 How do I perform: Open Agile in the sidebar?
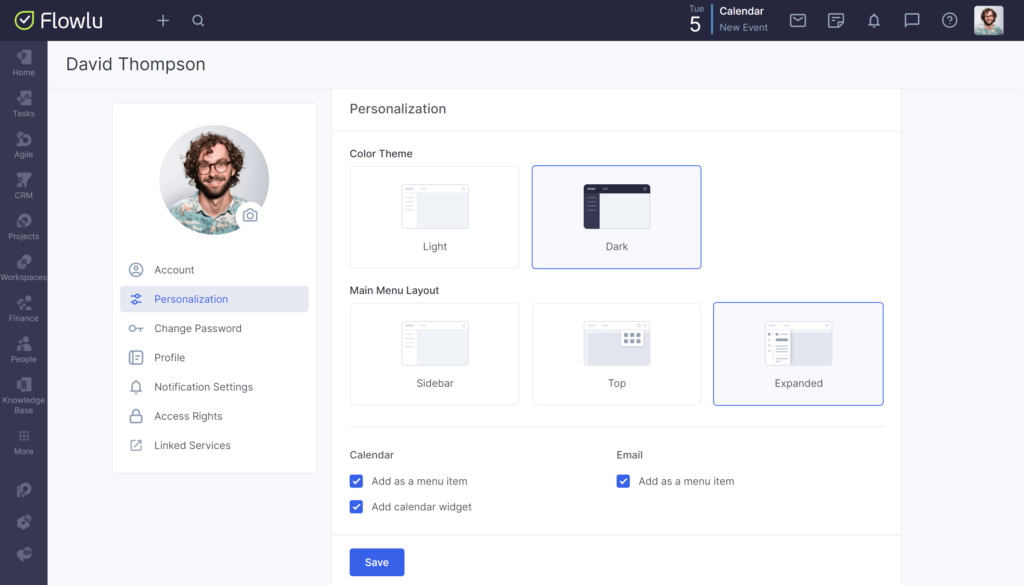point(24,146)
